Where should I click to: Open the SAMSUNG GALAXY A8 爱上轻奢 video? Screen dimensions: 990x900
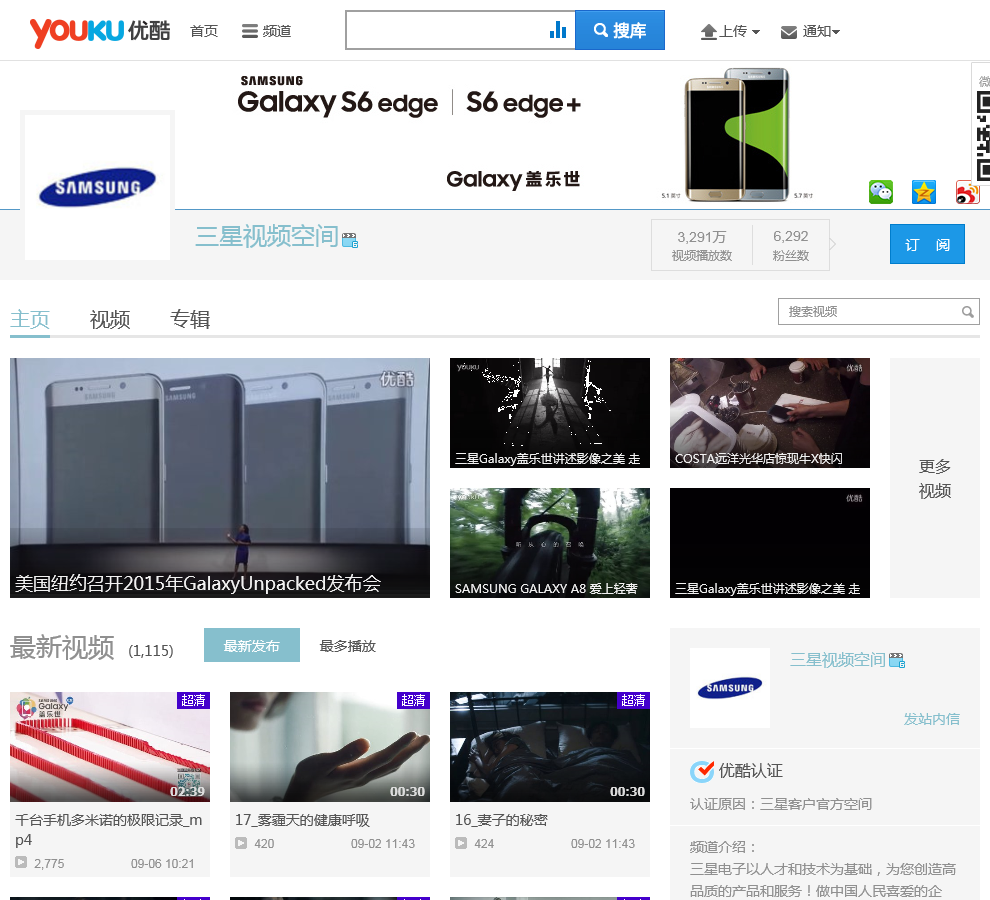pyautogui.click(x=549, y=543)
